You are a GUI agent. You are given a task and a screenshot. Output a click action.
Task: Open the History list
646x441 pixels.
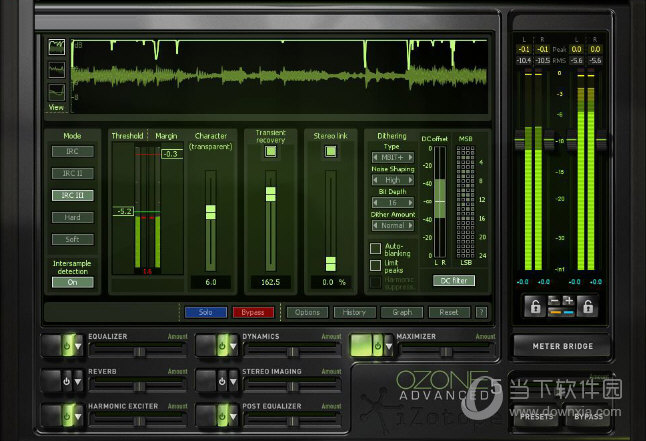tap(354, 312)
